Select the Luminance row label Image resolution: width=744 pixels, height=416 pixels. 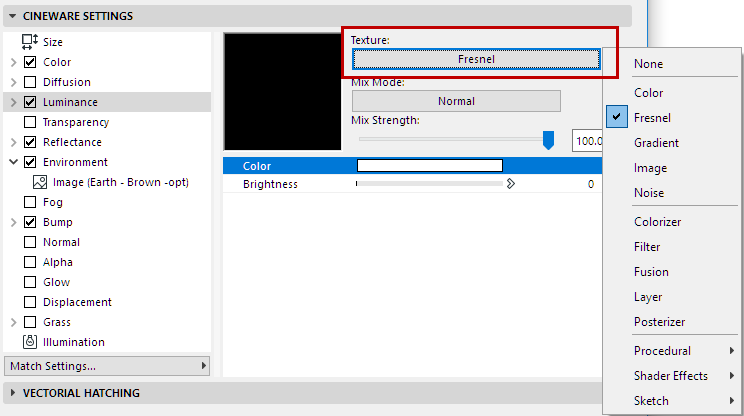(x=70, y=102)
